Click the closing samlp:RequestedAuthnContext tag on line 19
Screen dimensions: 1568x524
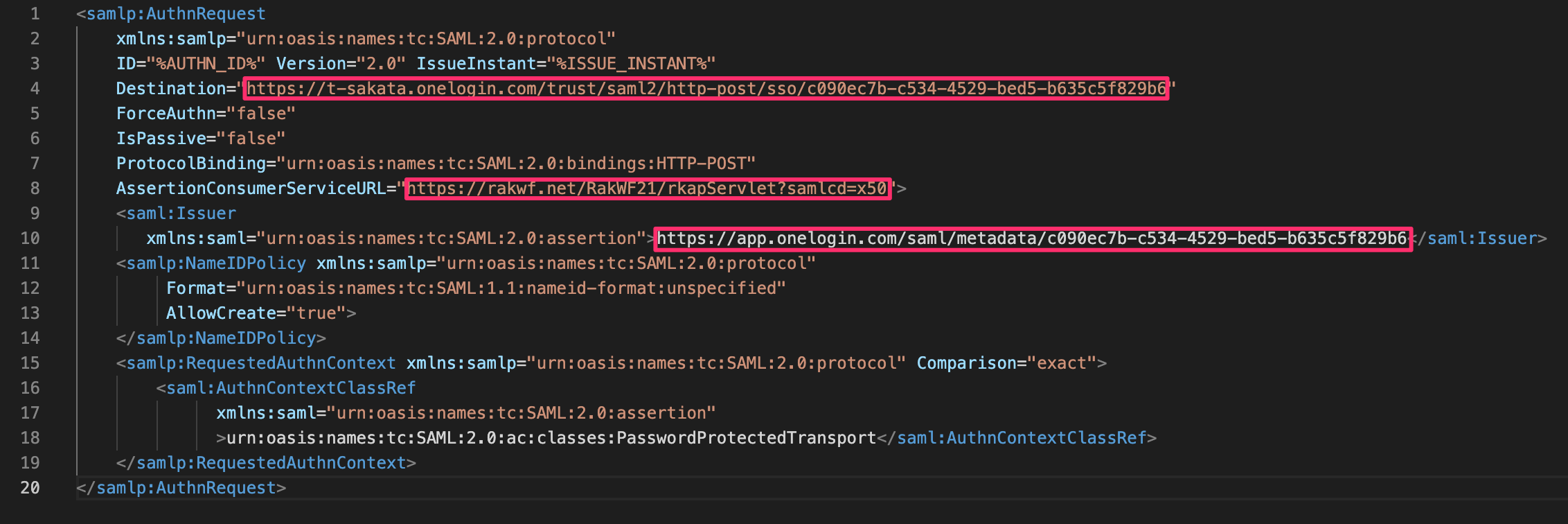coord(267,463)
